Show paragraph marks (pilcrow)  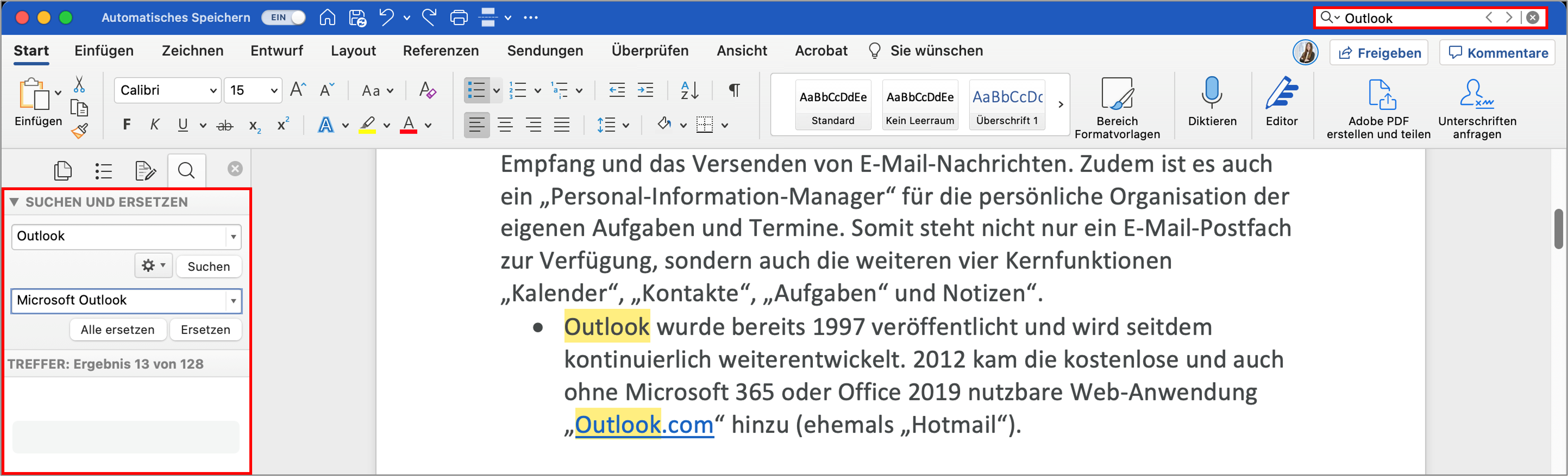click(734, 91)
